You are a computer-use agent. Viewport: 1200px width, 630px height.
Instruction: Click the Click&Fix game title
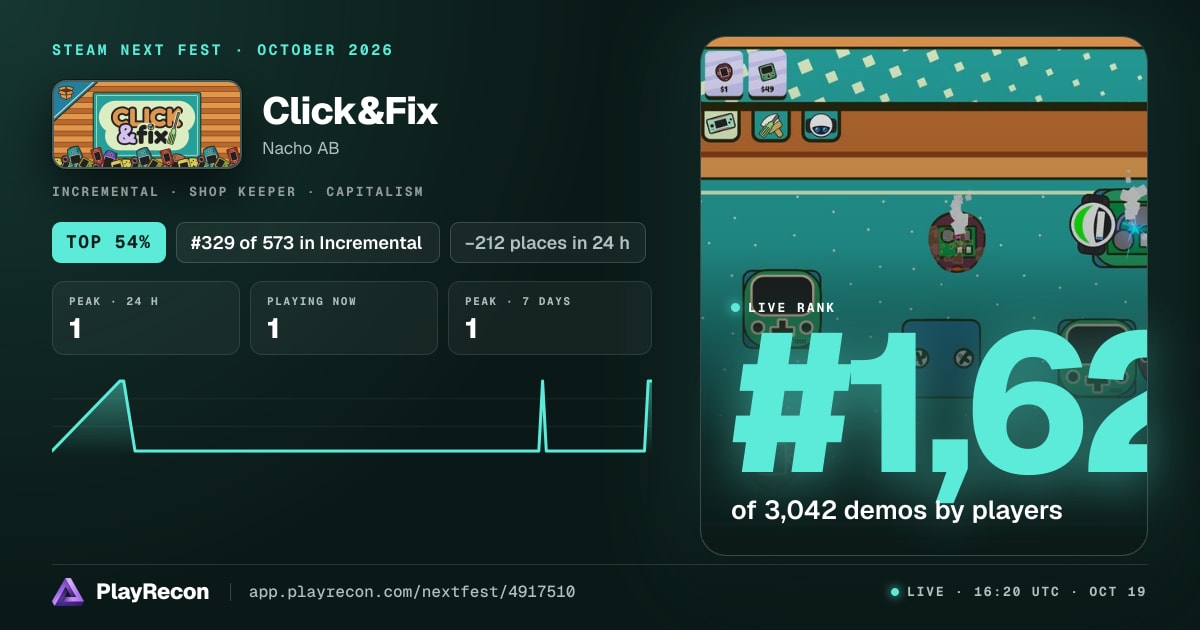pyautogui.click(x=350, y=111)
